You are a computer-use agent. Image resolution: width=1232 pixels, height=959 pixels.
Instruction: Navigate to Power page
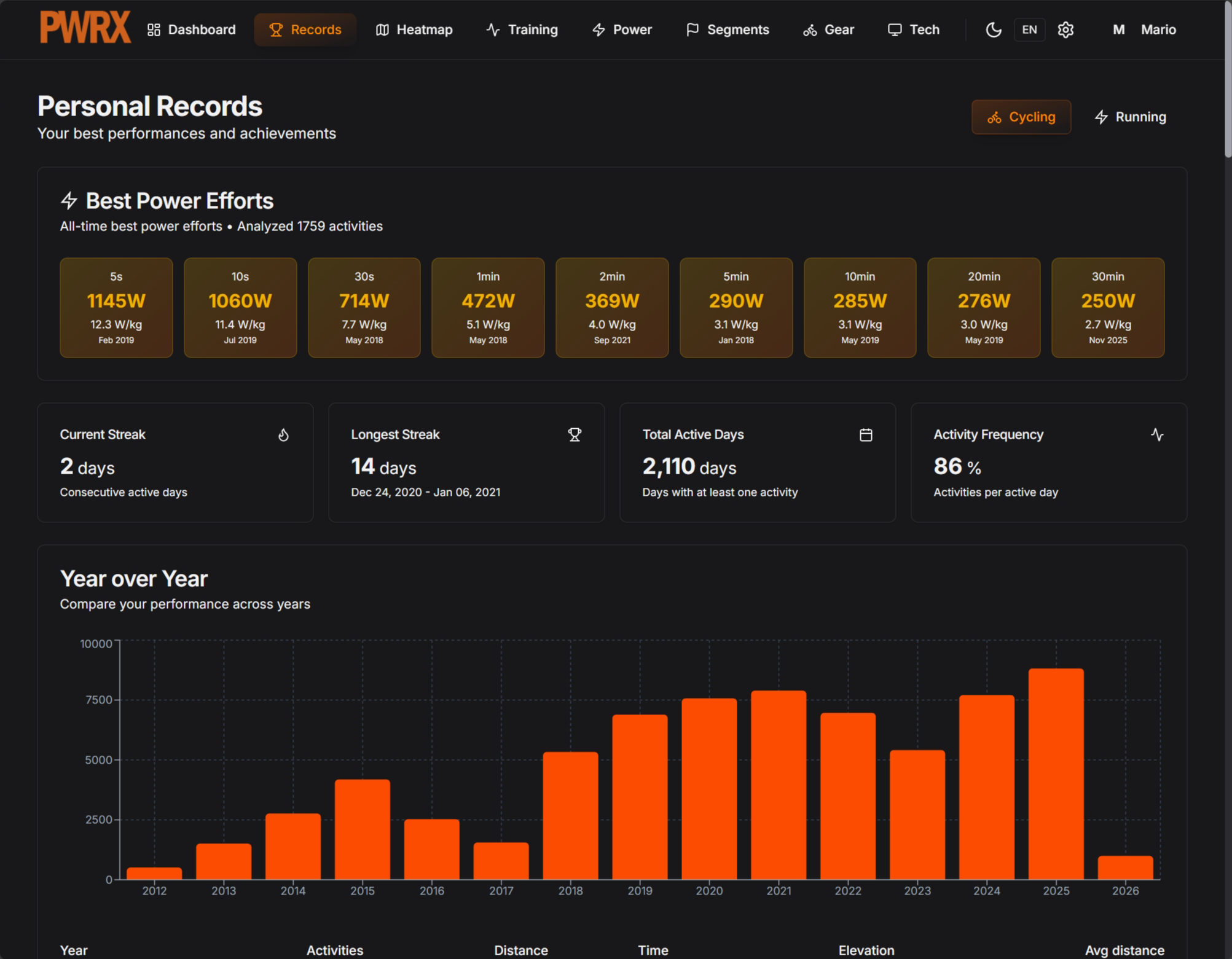[x=622, y=29]
